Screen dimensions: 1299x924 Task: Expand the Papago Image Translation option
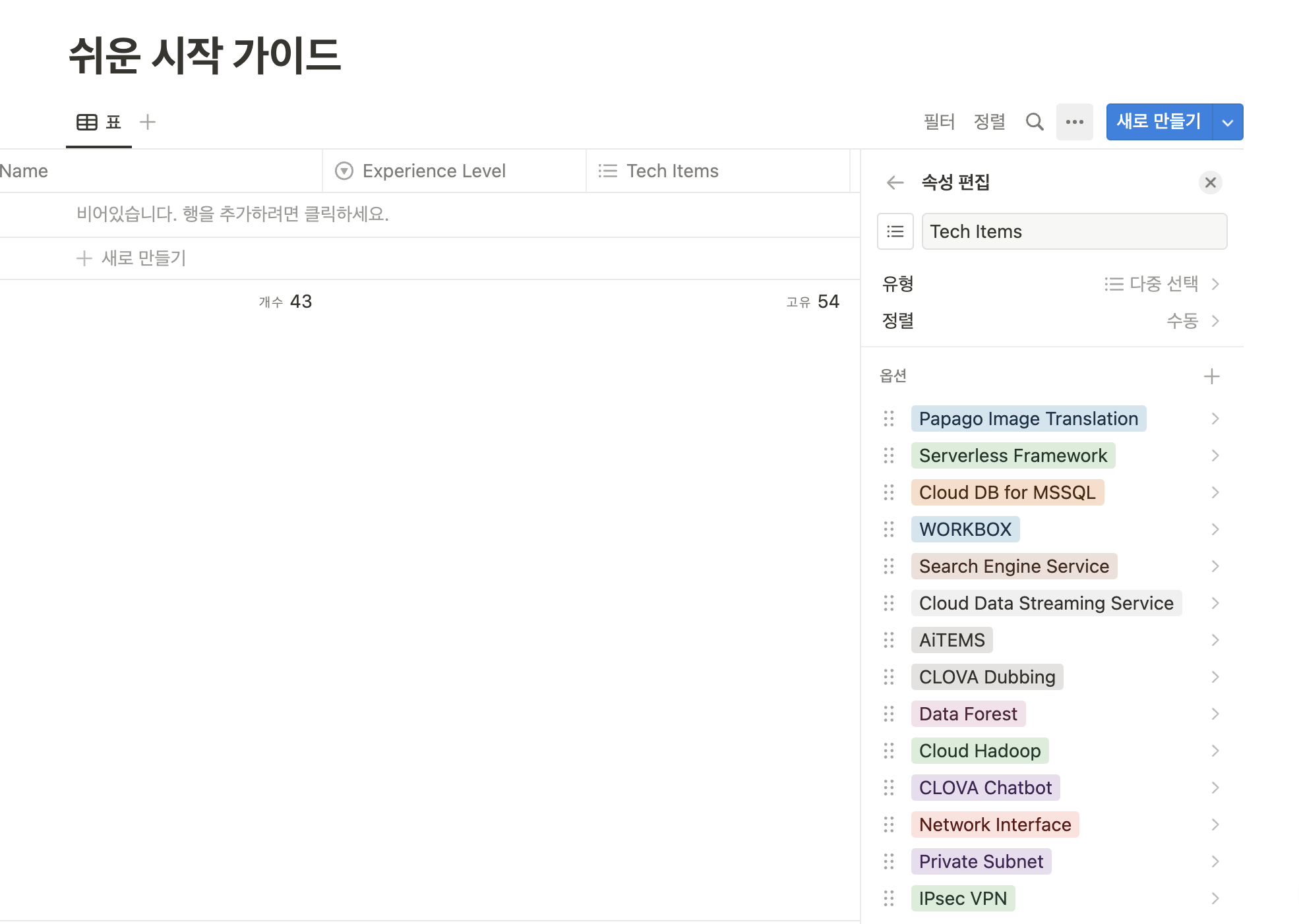click(1215, 419)
